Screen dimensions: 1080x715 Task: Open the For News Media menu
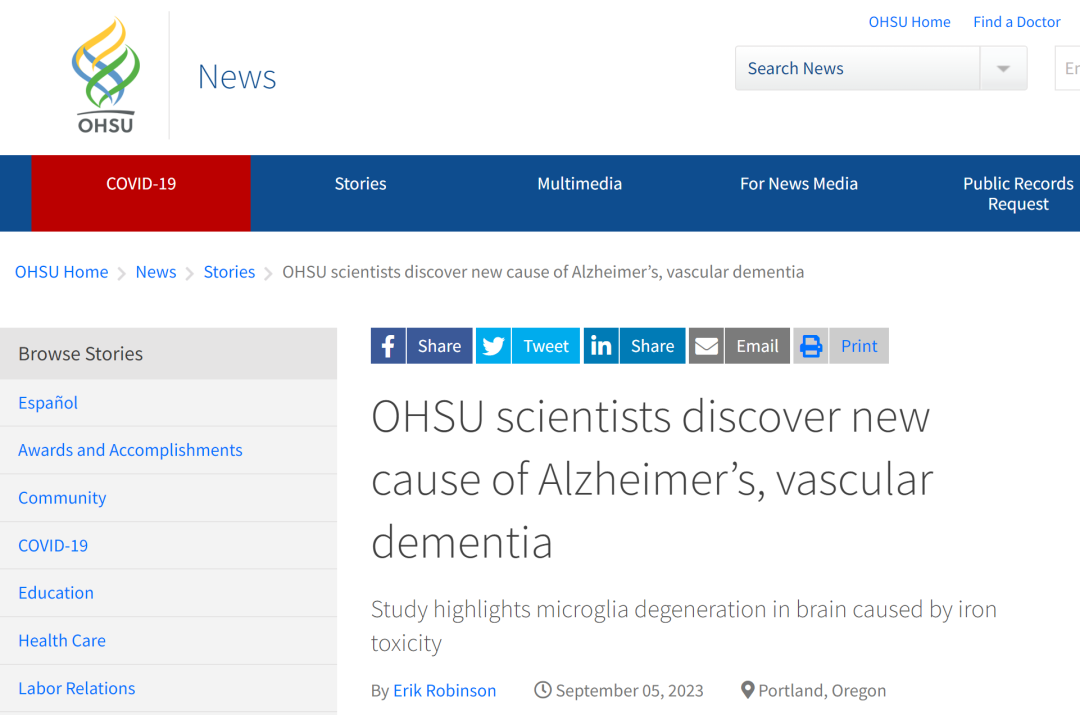point(799,184)
